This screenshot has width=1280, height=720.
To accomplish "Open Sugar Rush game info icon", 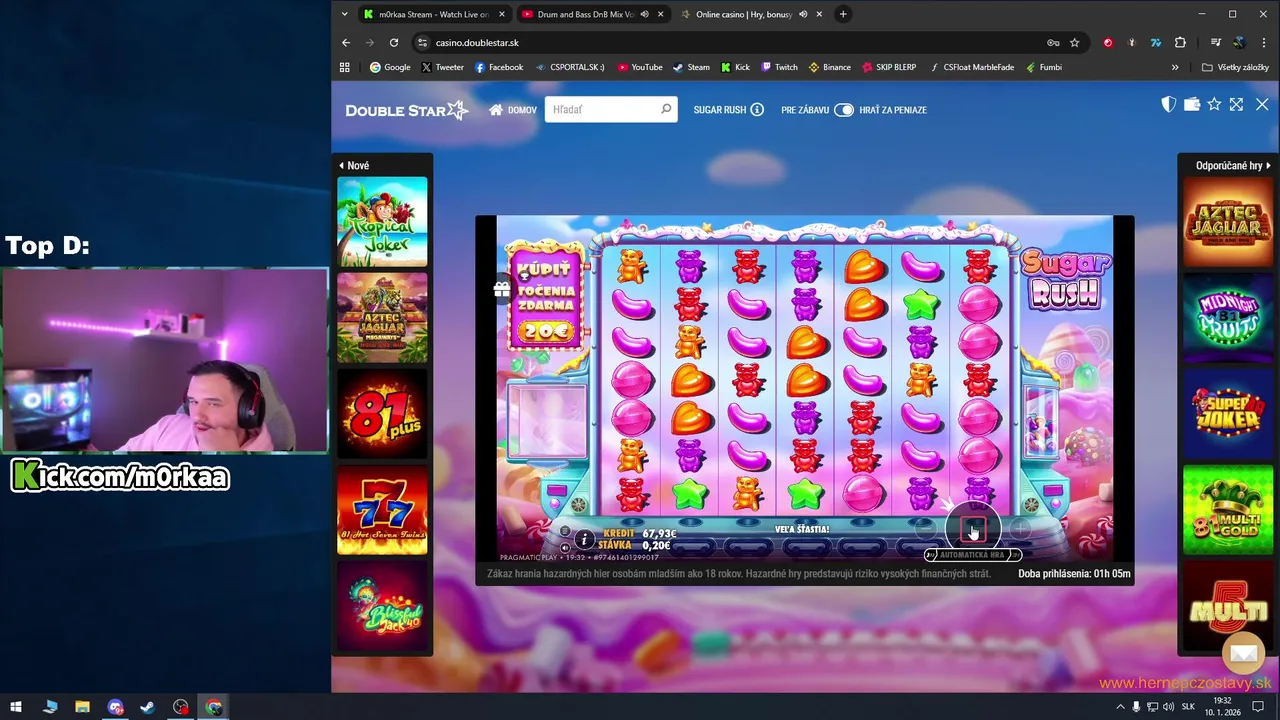I will click(x=757, y=110).
